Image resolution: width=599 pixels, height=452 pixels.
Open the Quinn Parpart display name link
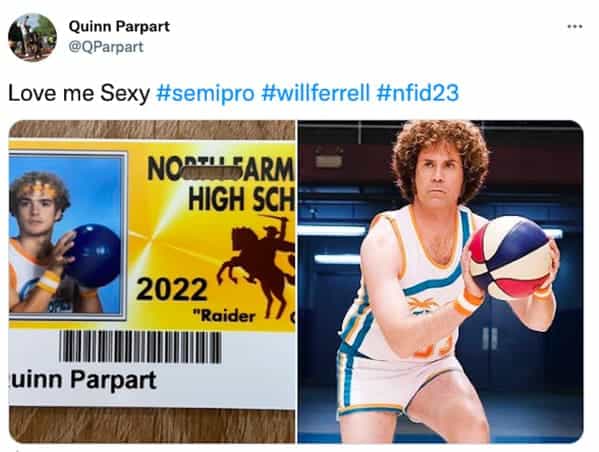coord(119,26)
